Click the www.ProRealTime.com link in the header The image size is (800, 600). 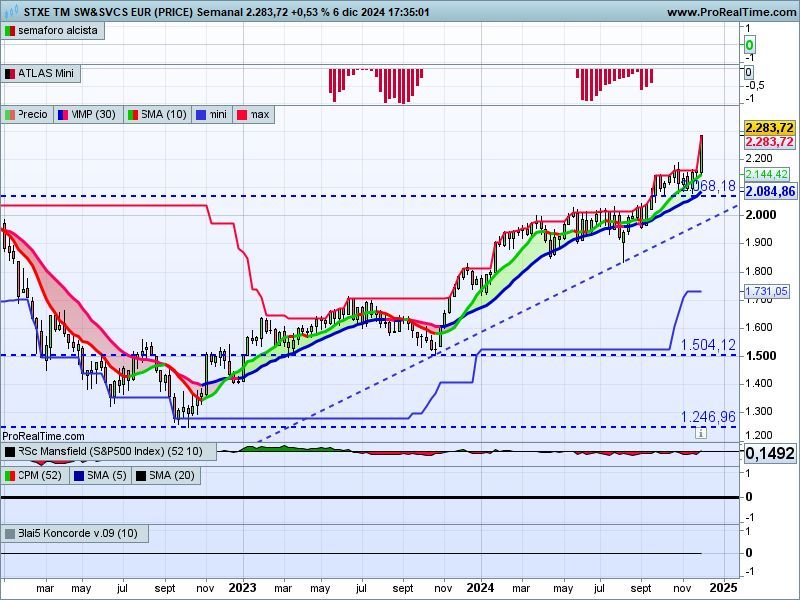(732, 12)
